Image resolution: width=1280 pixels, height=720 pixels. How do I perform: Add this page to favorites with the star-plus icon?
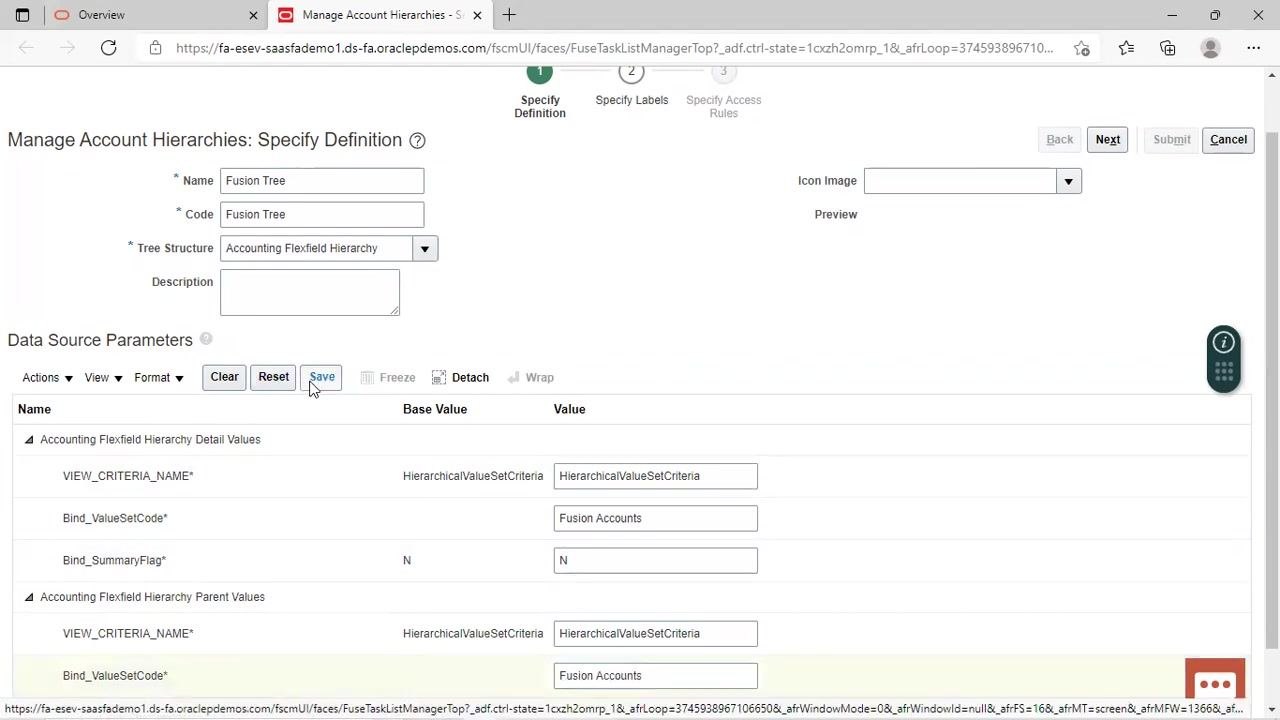point(1081,48)
